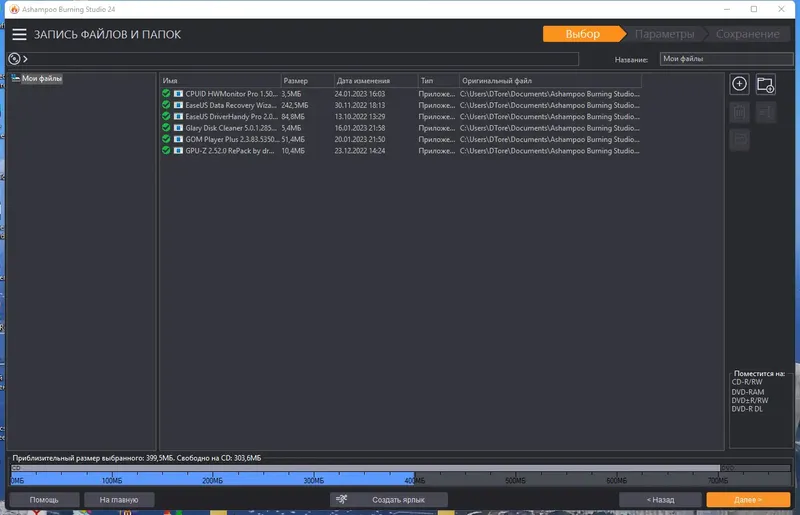
Task: Click green check icon of EaseUS DriverHandy row
Action: point(166,116)
